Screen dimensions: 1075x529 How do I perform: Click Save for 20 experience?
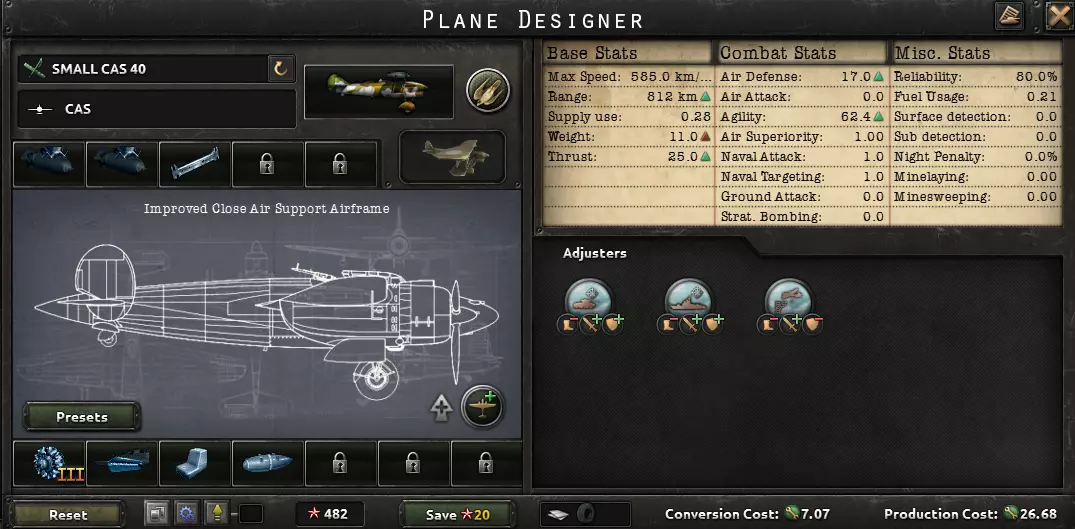pos(457,515)
